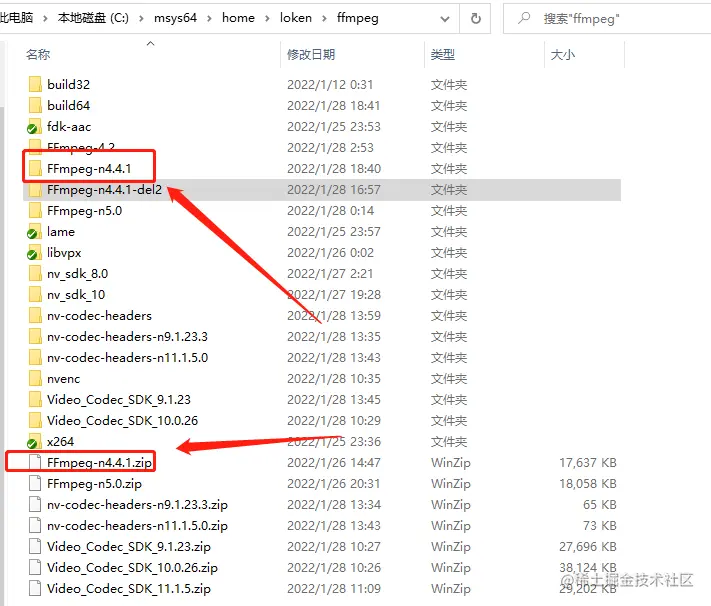Open the build32 folder icon
Screen dimensions: 711x606
[x=35, y=84]
